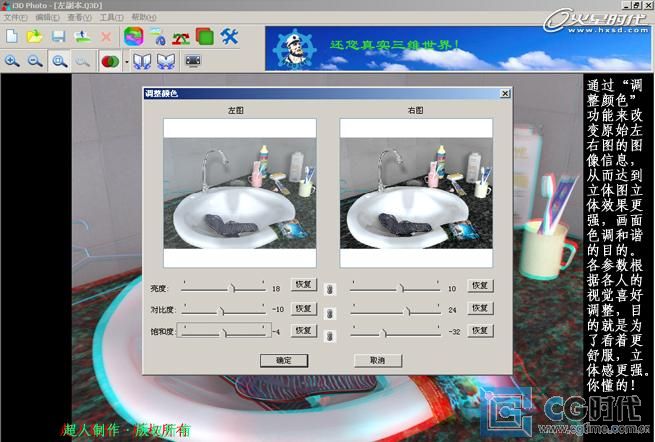Click 恢复 for left image saturation
Viewport: 655px width, 442px height.
(304, 330)
